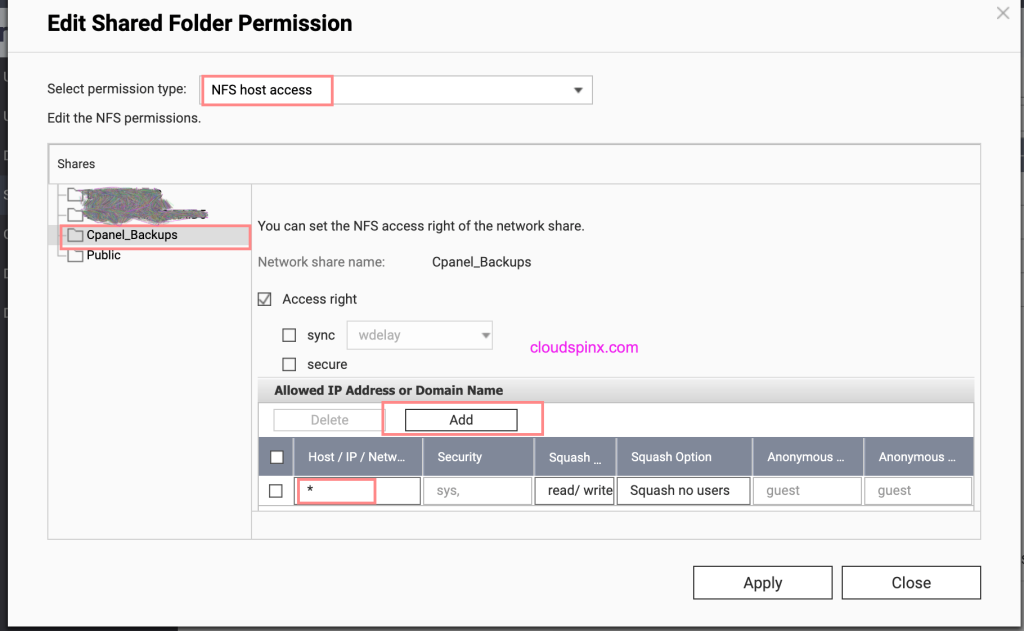Click the Host / IP input field
The image size is (1024, 631).
[358, 491]
